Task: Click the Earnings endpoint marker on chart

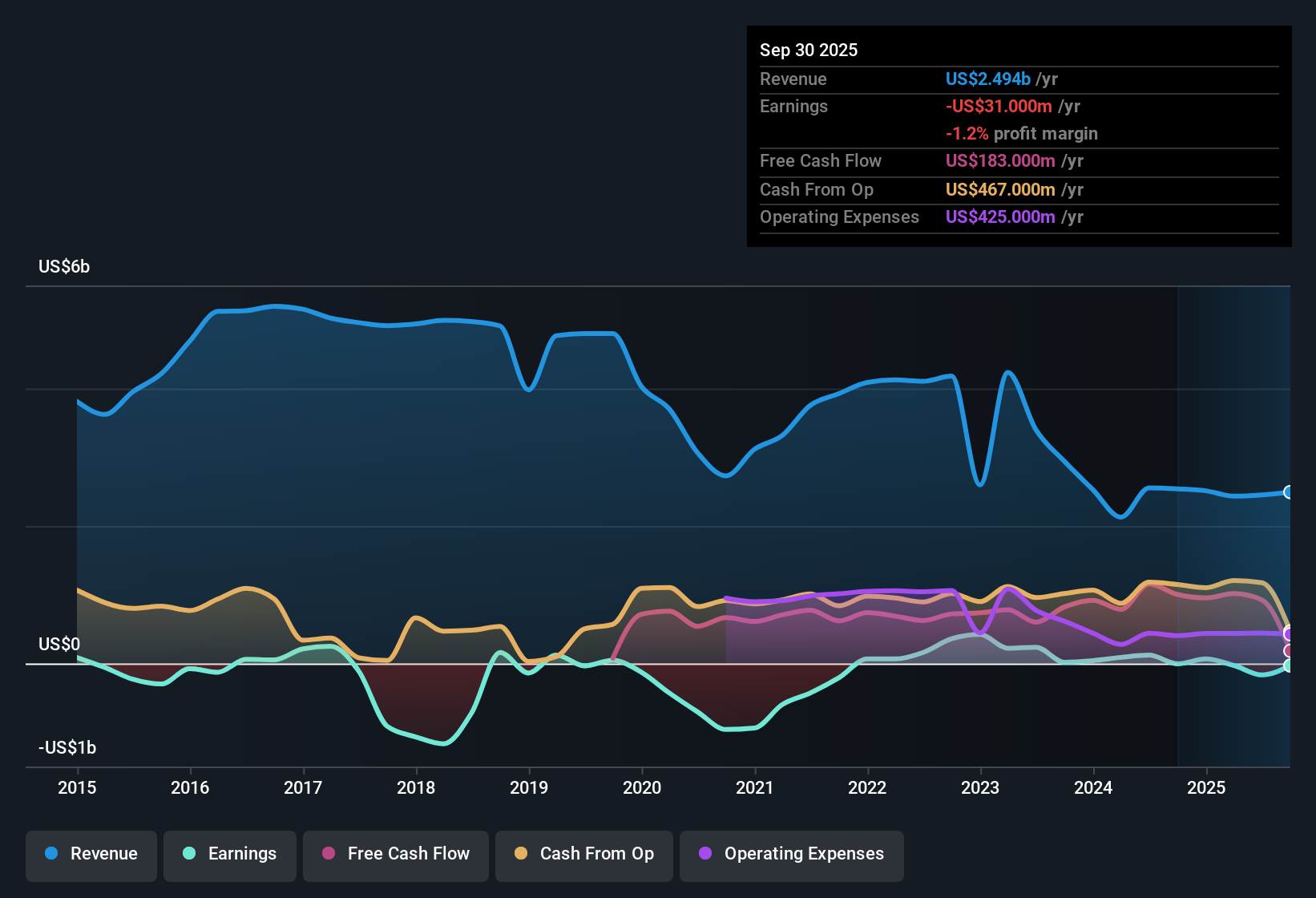Action: (x=1287, y=665)
